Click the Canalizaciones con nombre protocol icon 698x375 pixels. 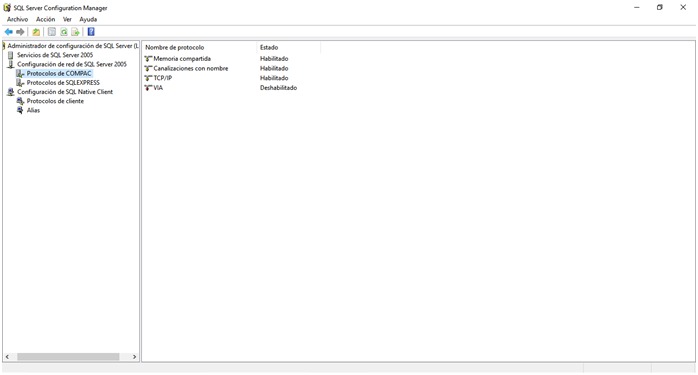coord(148,69)
